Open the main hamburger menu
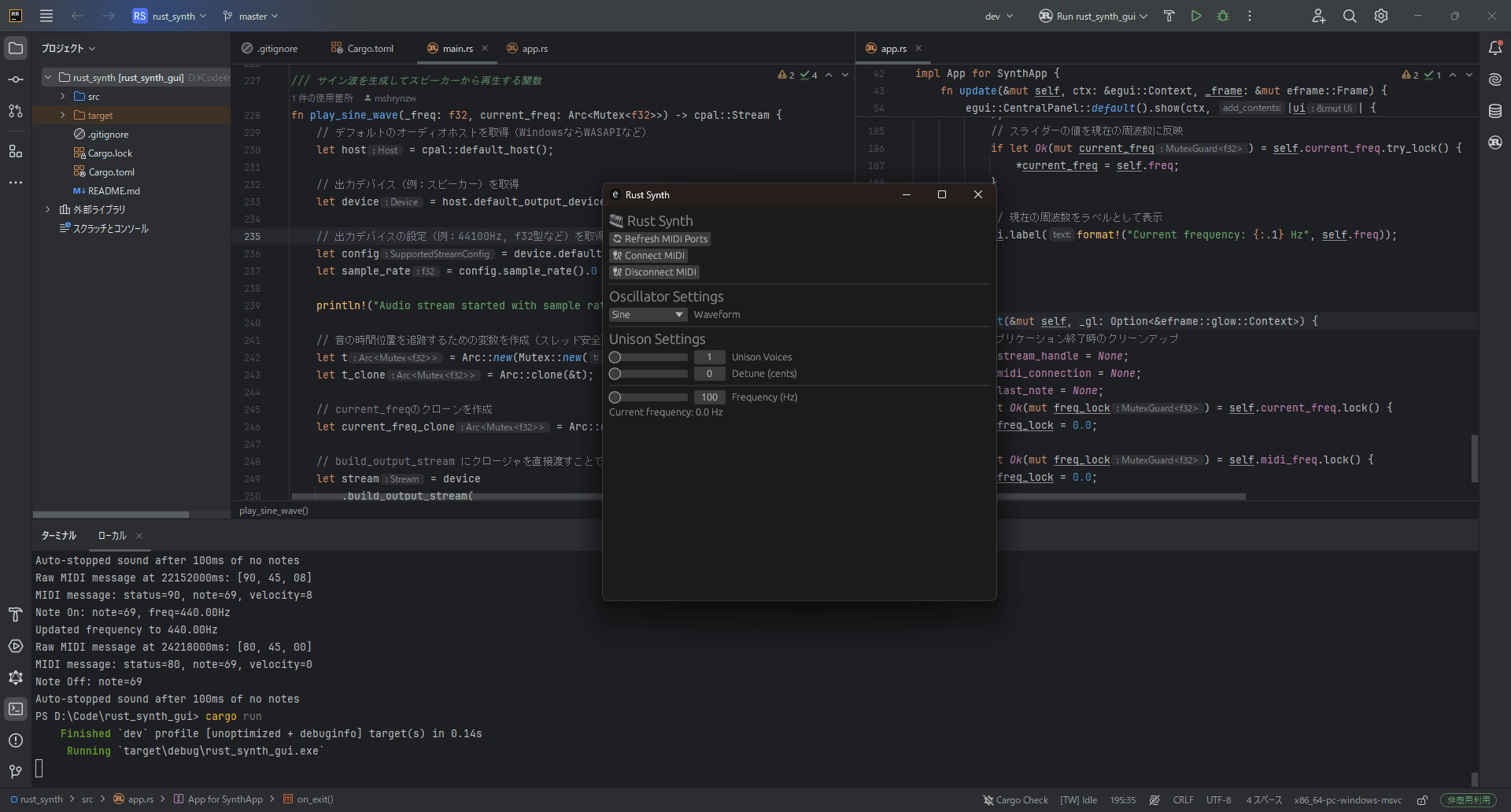Viewport: 1511px width, 812px height. tap(46, 16)
